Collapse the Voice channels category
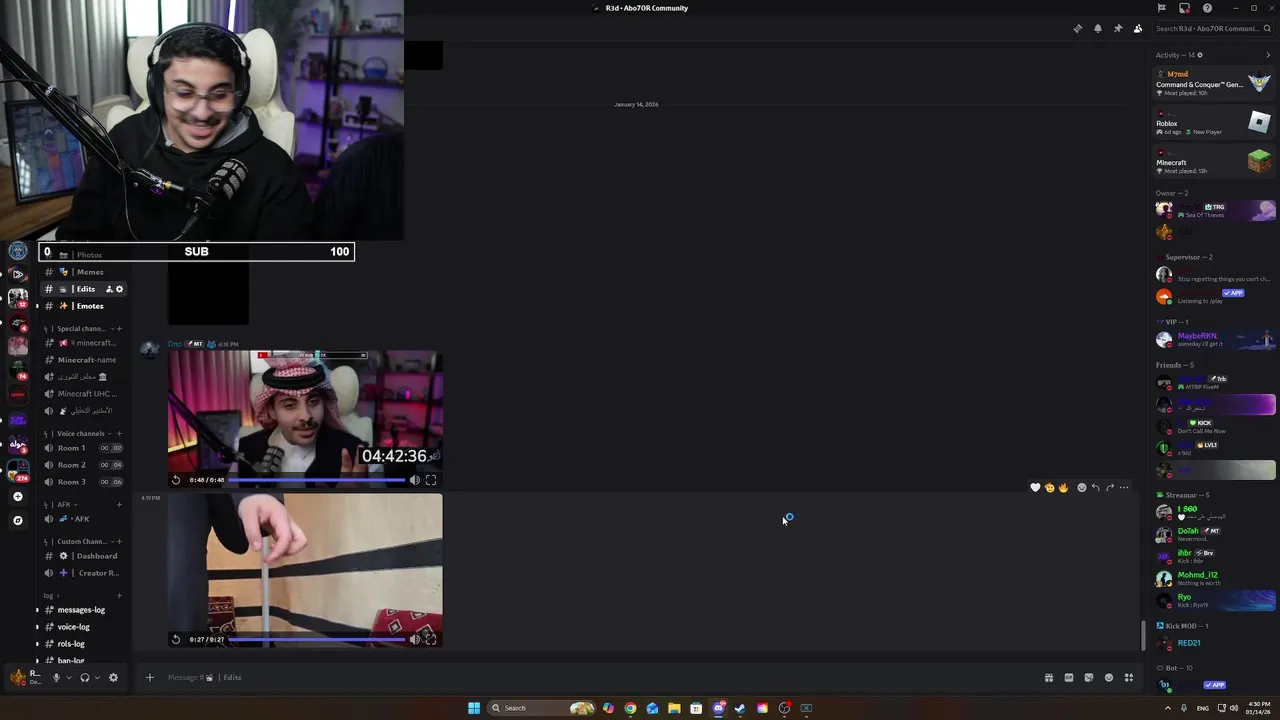 point(78,433)
